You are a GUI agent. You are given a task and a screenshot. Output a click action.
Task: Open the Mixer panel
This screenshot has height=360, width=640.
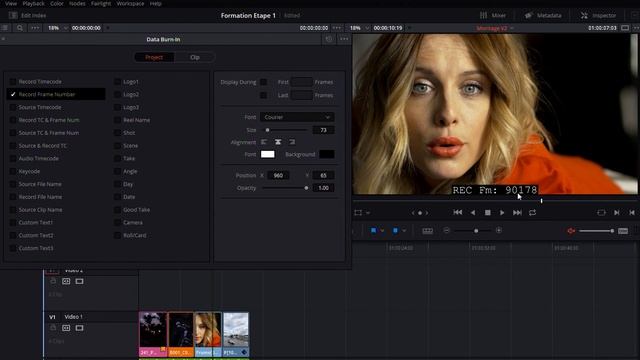click(x=493, y=16)
